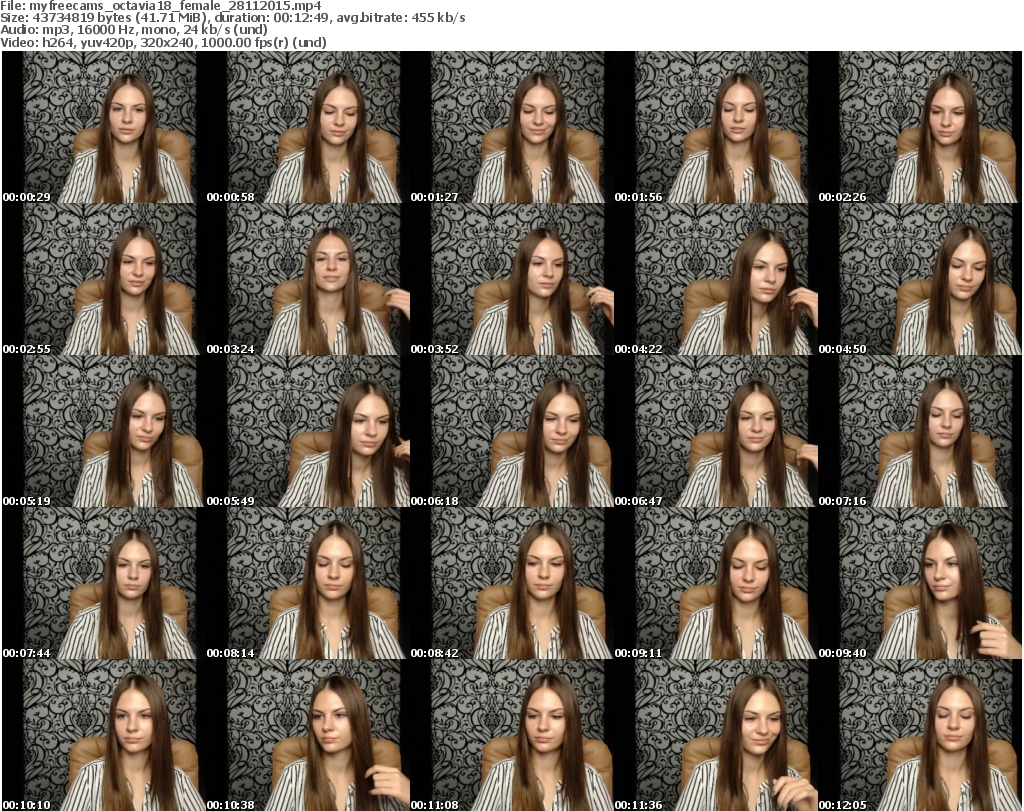Select the frame at 00:01:56
The image size is (1024, 811).
pos(716,127)
